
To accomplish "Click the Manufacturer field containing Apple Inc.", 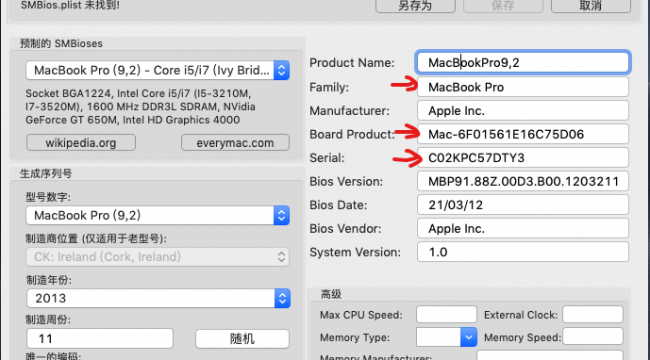I will click(523, 111).
